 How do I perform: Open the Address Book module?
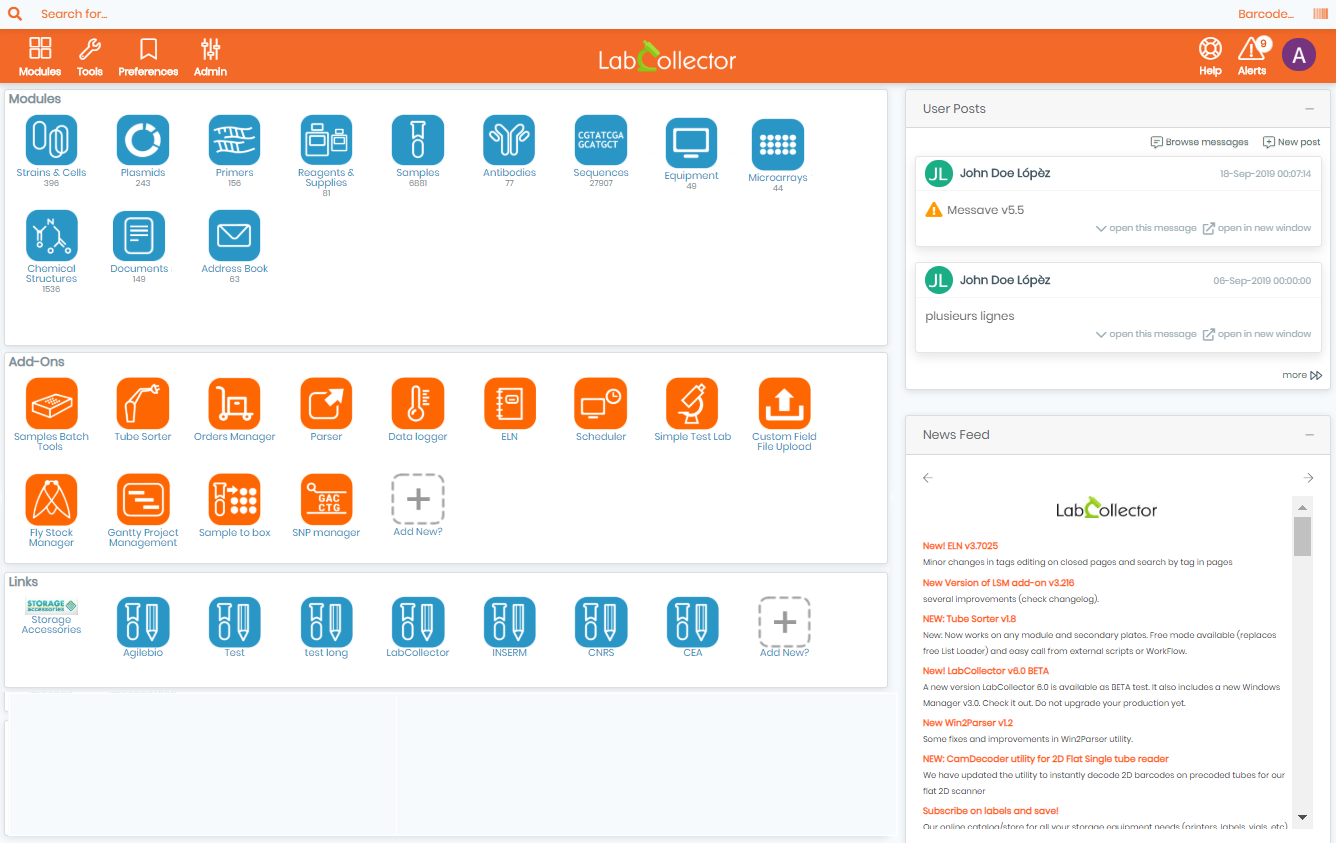(234, 236)
